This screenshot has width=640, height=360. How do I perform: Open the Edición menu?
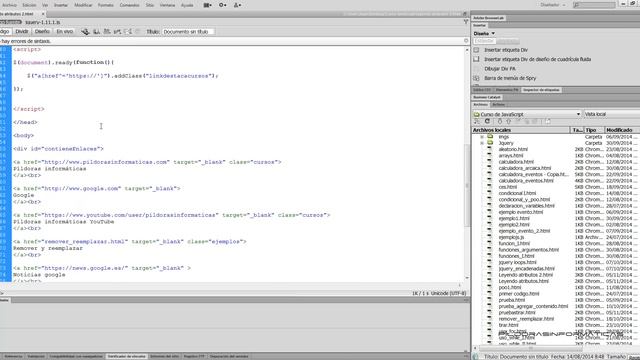[x=29, y=5]
